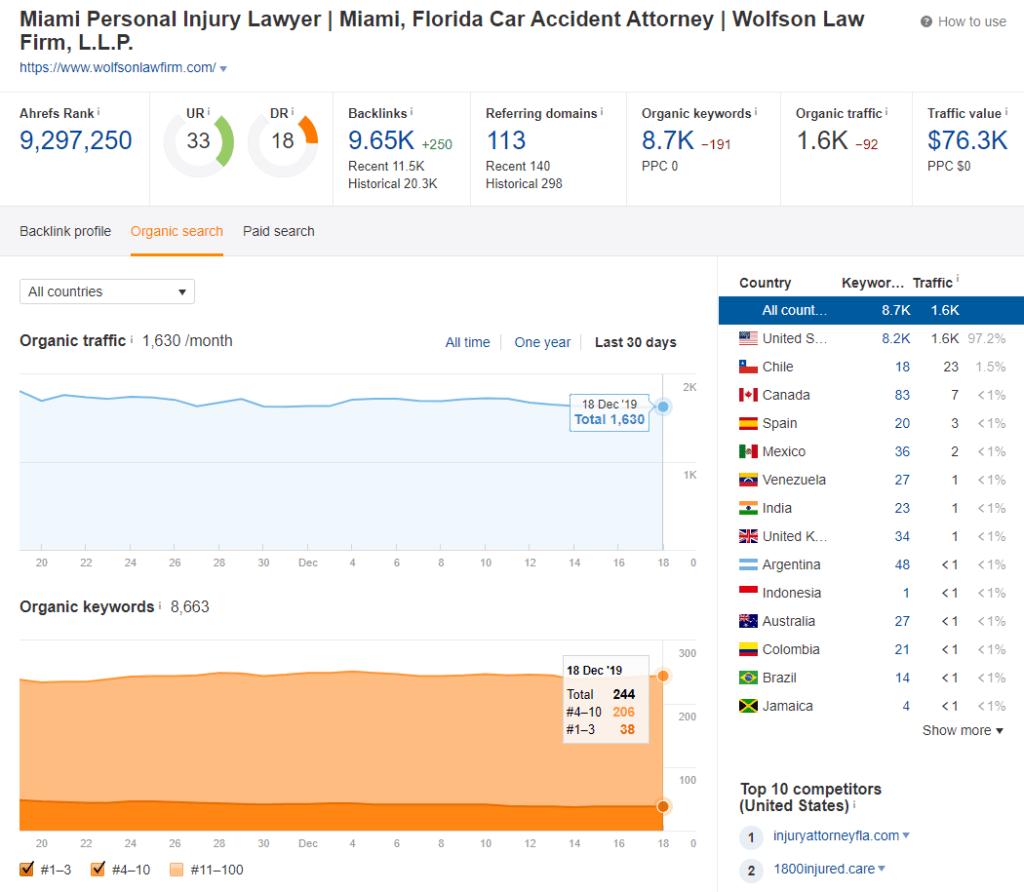
Task: Show All time organic traffic range
Action: pos(468,342)
